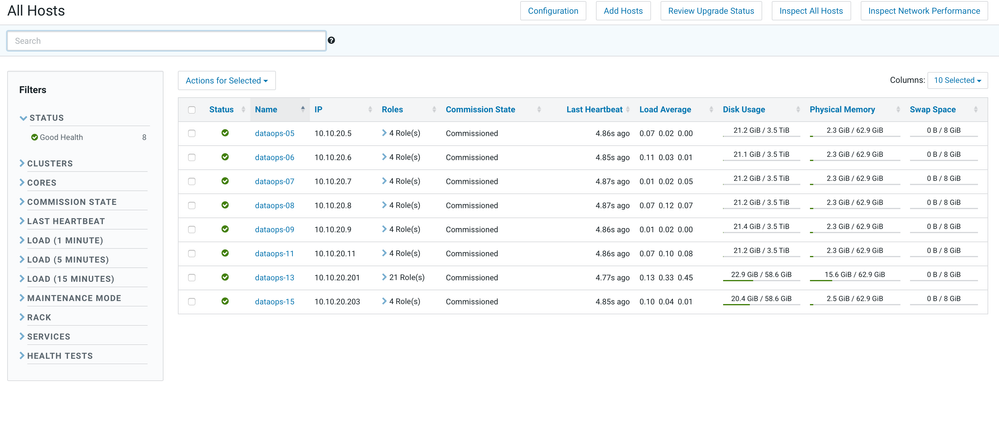Select the checkbox for dataops-15 row

pos(192,301)
